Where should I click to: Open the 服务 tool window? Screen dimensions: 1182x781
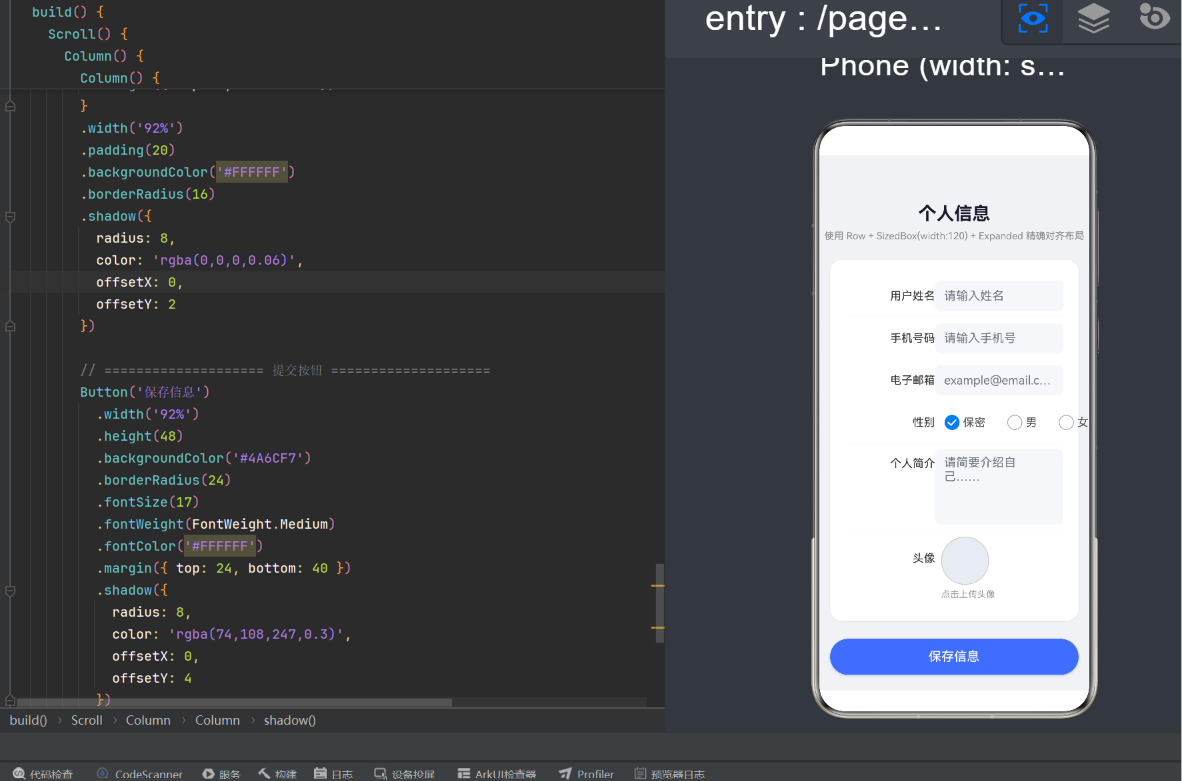222,773
